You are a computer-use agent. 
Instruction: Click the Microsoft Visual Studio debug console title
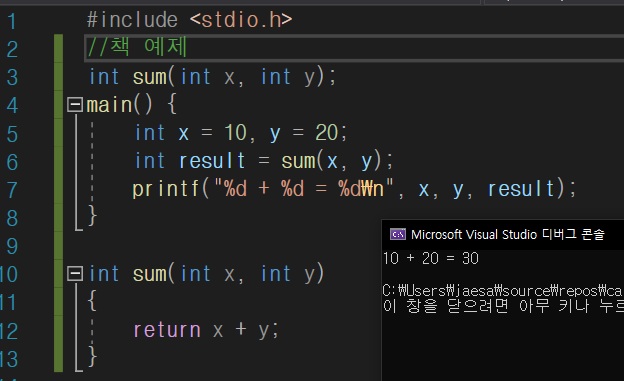[507, 234]
